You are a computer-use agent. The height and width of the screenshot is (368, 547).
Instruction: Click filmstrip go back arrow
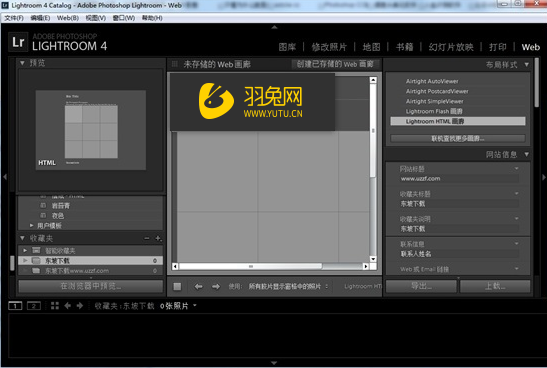[68, 306]
